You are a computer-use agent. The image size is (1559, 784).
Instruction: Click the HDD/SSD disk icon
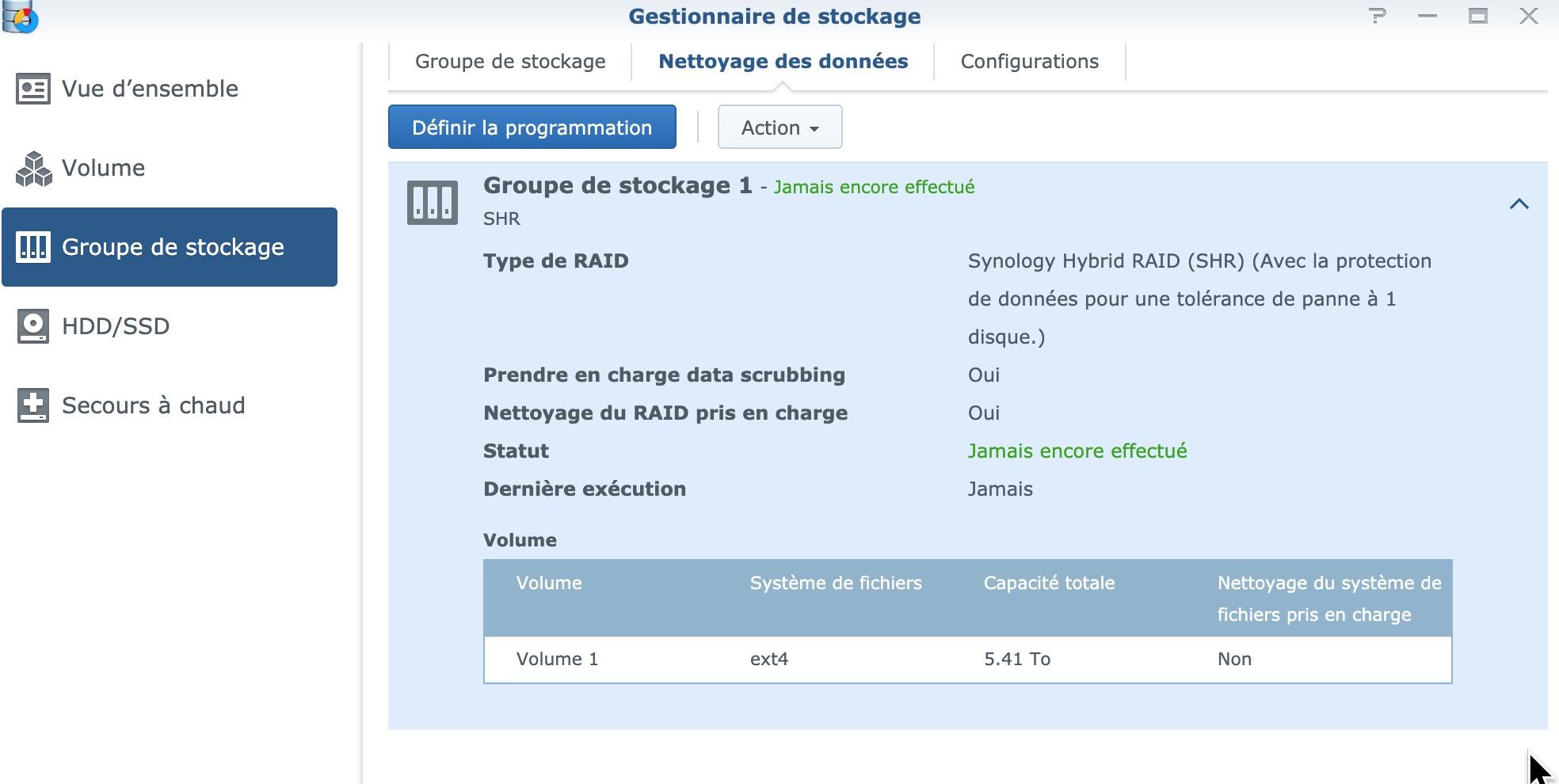click(x=33, y=326)
